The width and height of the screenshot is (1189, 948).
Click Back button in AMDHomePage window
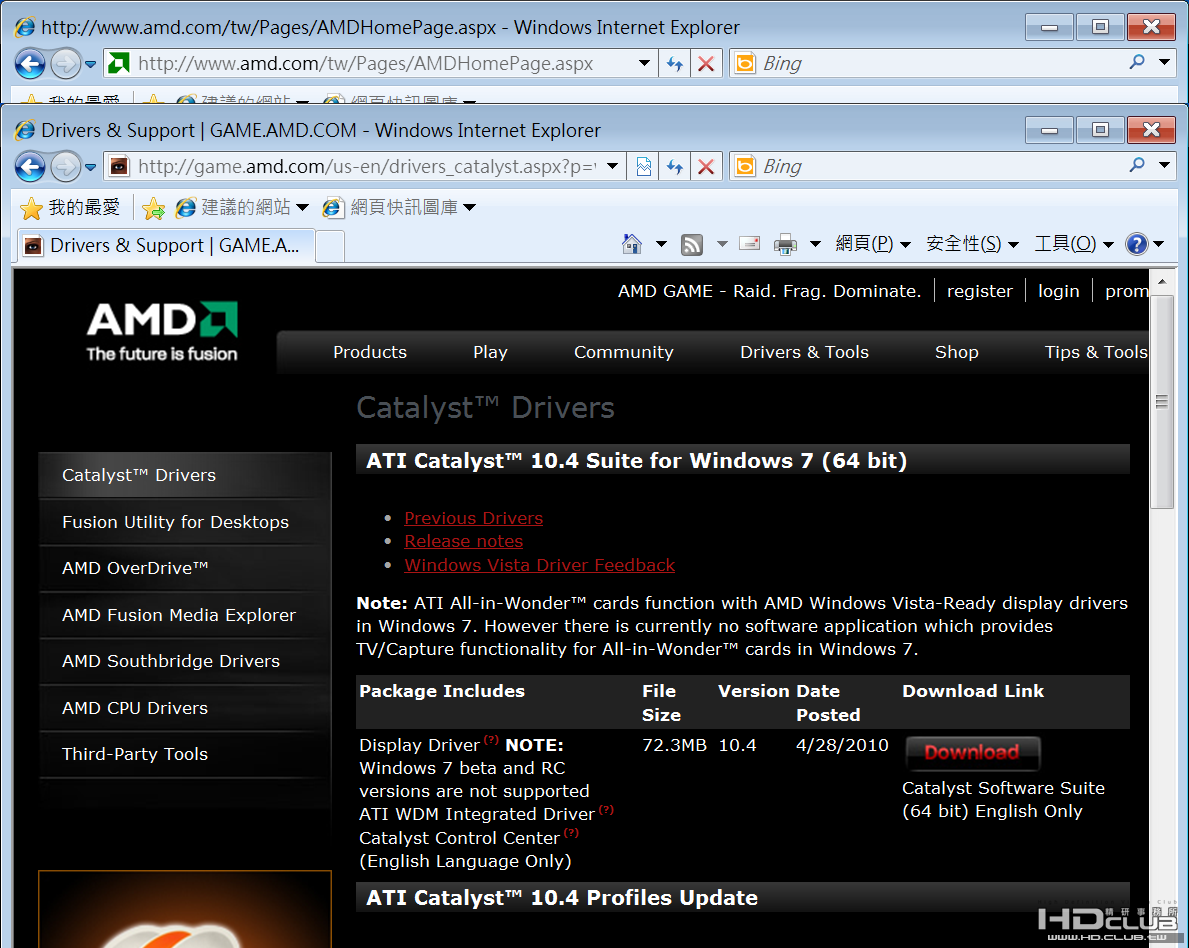30,64
